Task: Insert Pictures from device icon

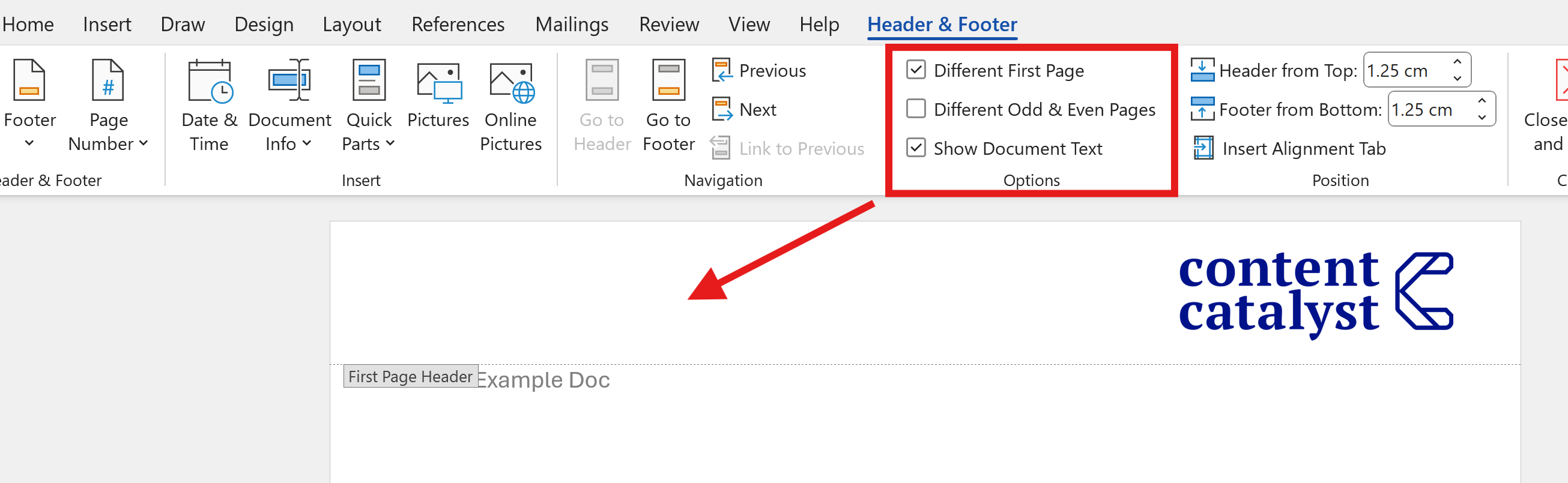Action: [x=438, y=83]
